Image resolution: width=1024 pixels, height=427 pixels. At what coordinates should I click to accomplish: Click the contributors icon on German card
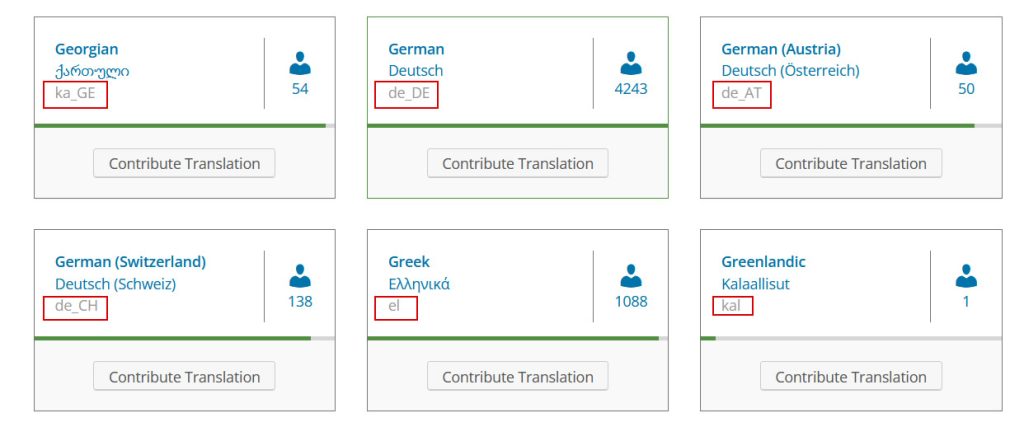[x=631, y=63]
